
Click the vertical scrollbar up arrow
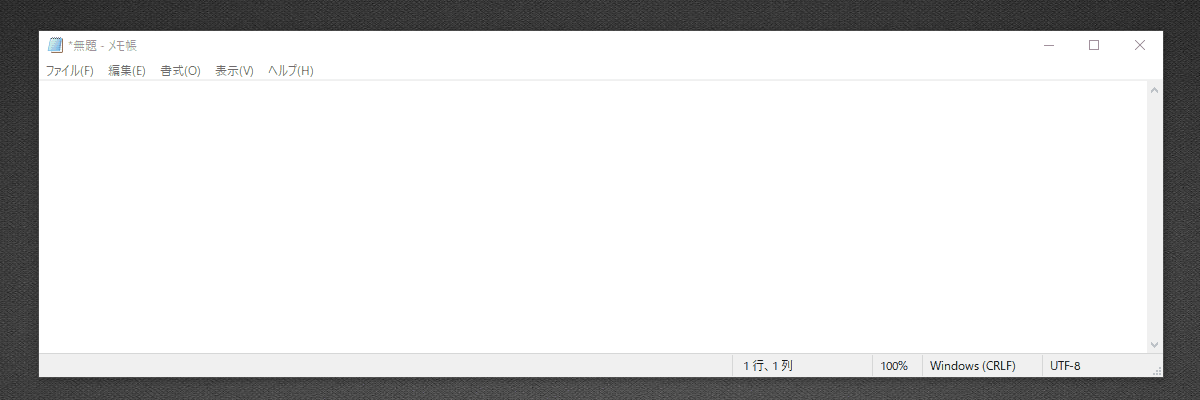(1154, 90)
